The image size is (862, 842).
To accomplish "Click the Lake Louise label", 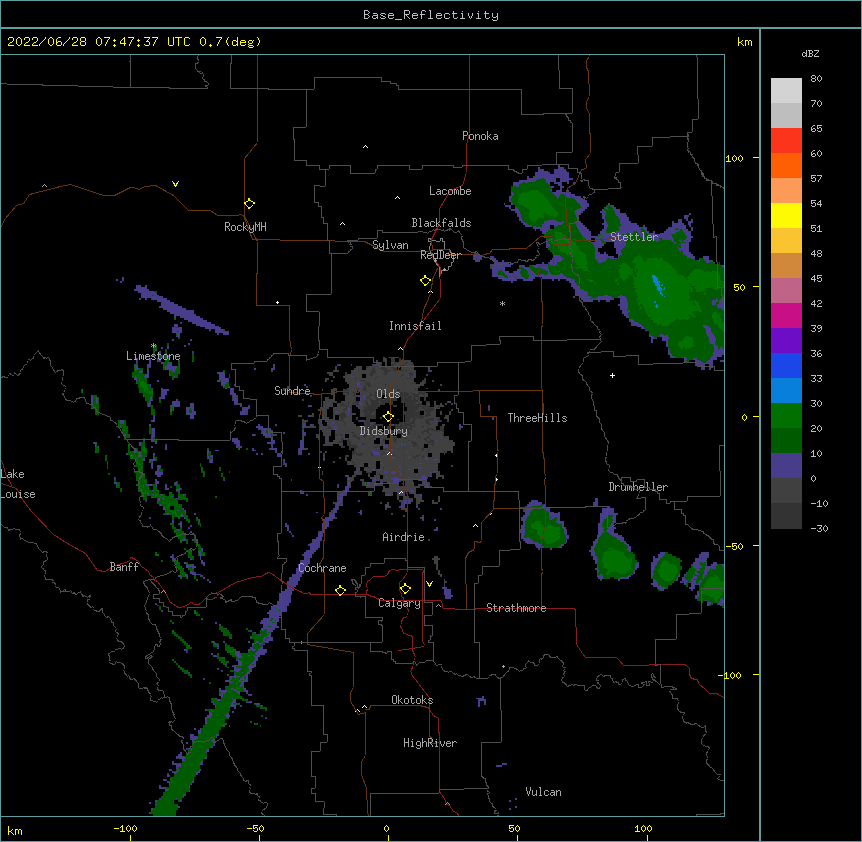I will click(18, 484).
